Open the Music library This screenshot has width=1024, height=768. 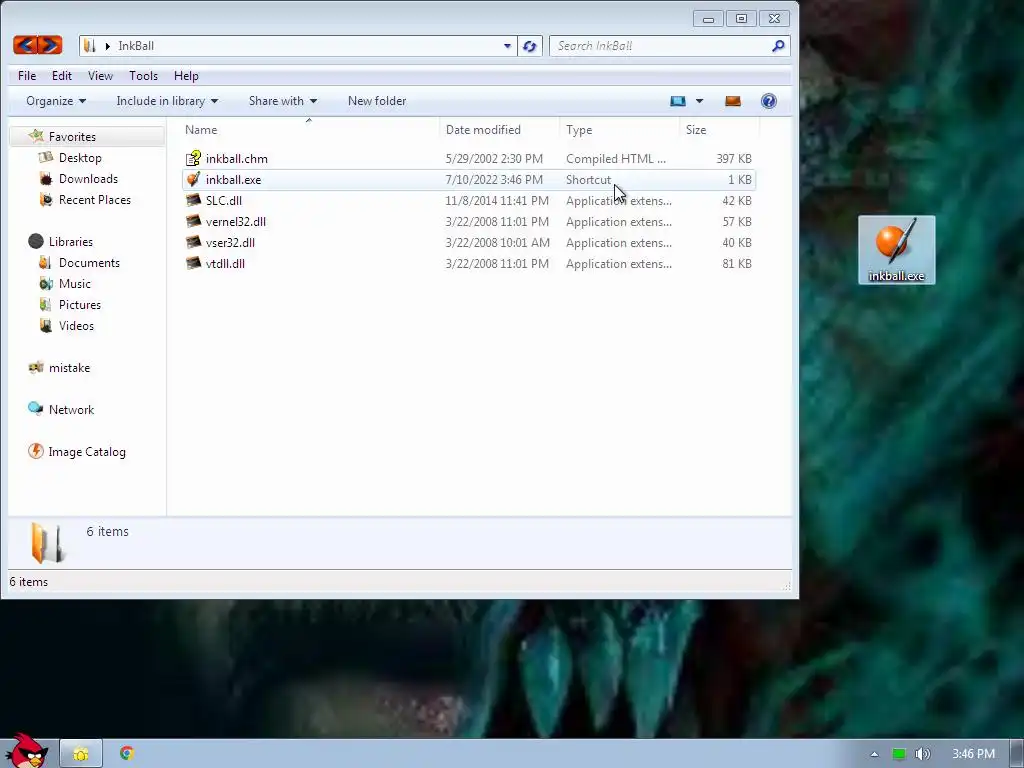tap(74, 283)
